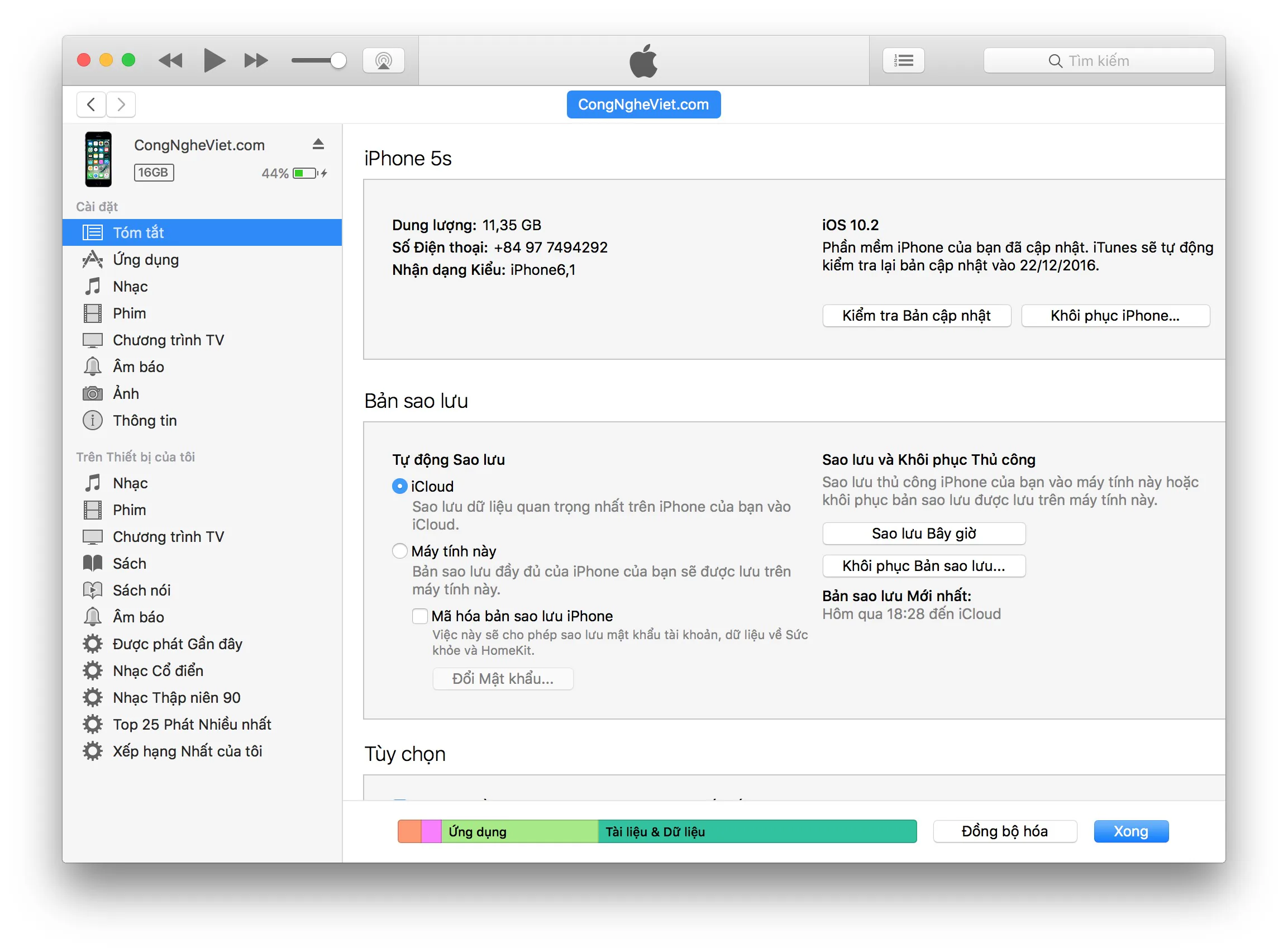Open Phim under Cài đặt

pos(202,313)
